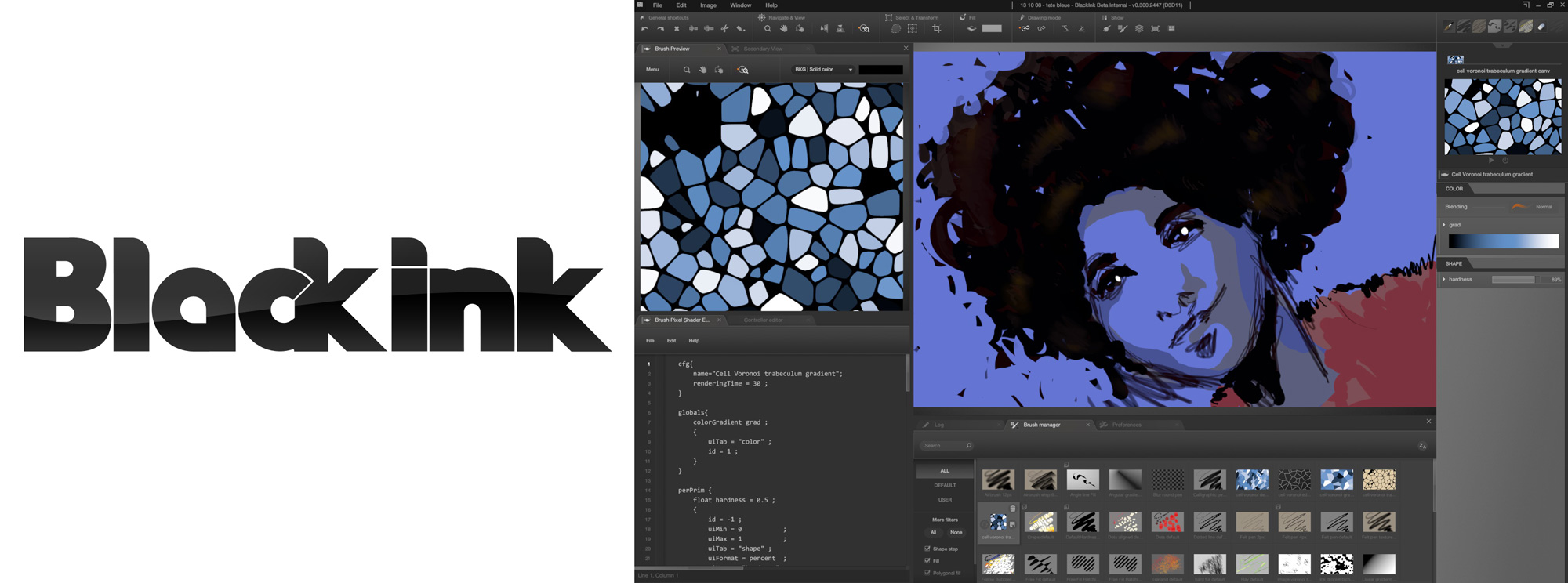The image size is (1568, 583).
Task: Select the ALL brush category
Action: [x=945, y=471]
